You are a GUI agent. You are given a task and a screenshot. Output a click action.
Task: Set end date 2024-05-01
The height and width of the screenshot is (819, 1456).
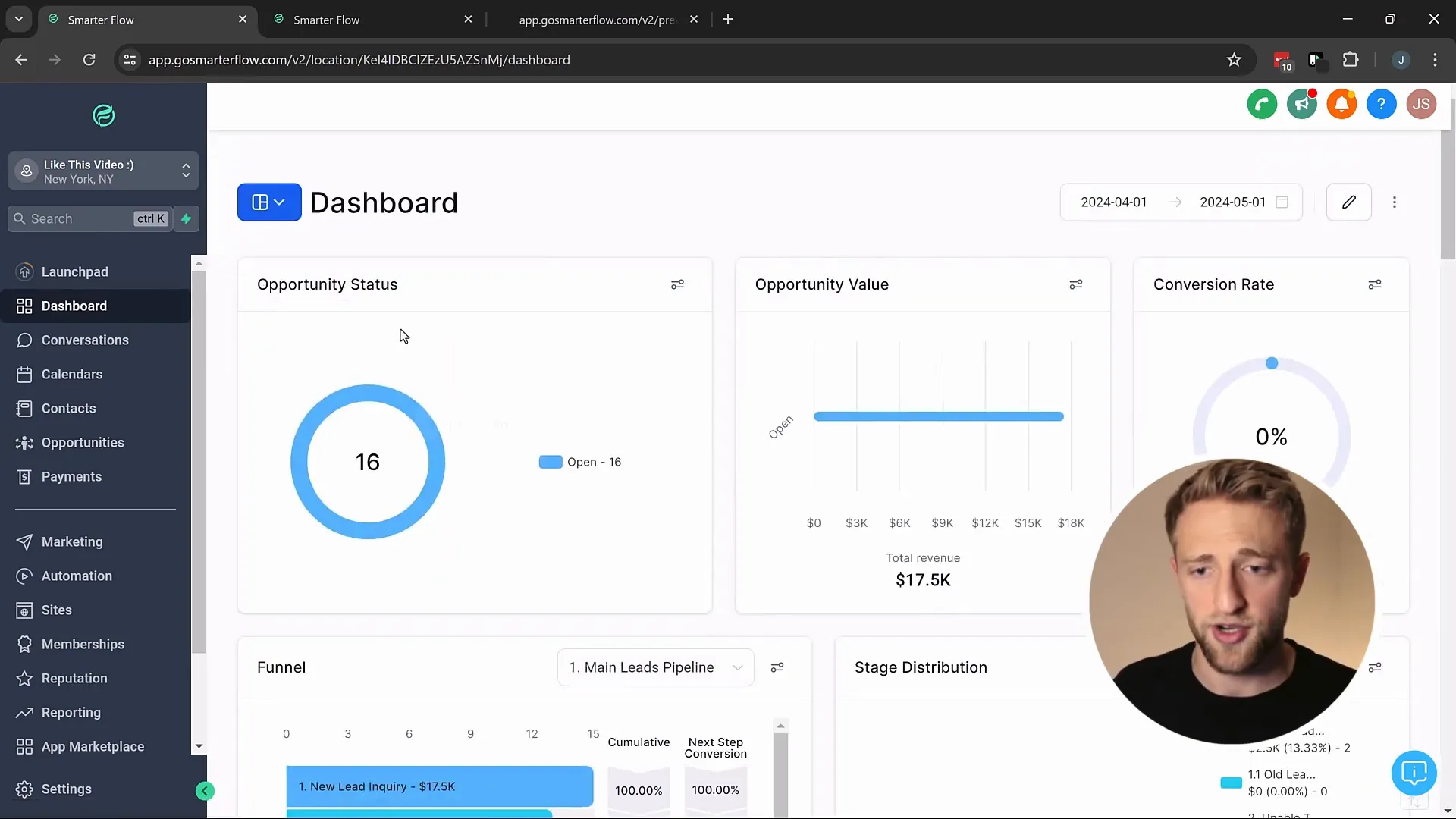(x=1232, y=202)
